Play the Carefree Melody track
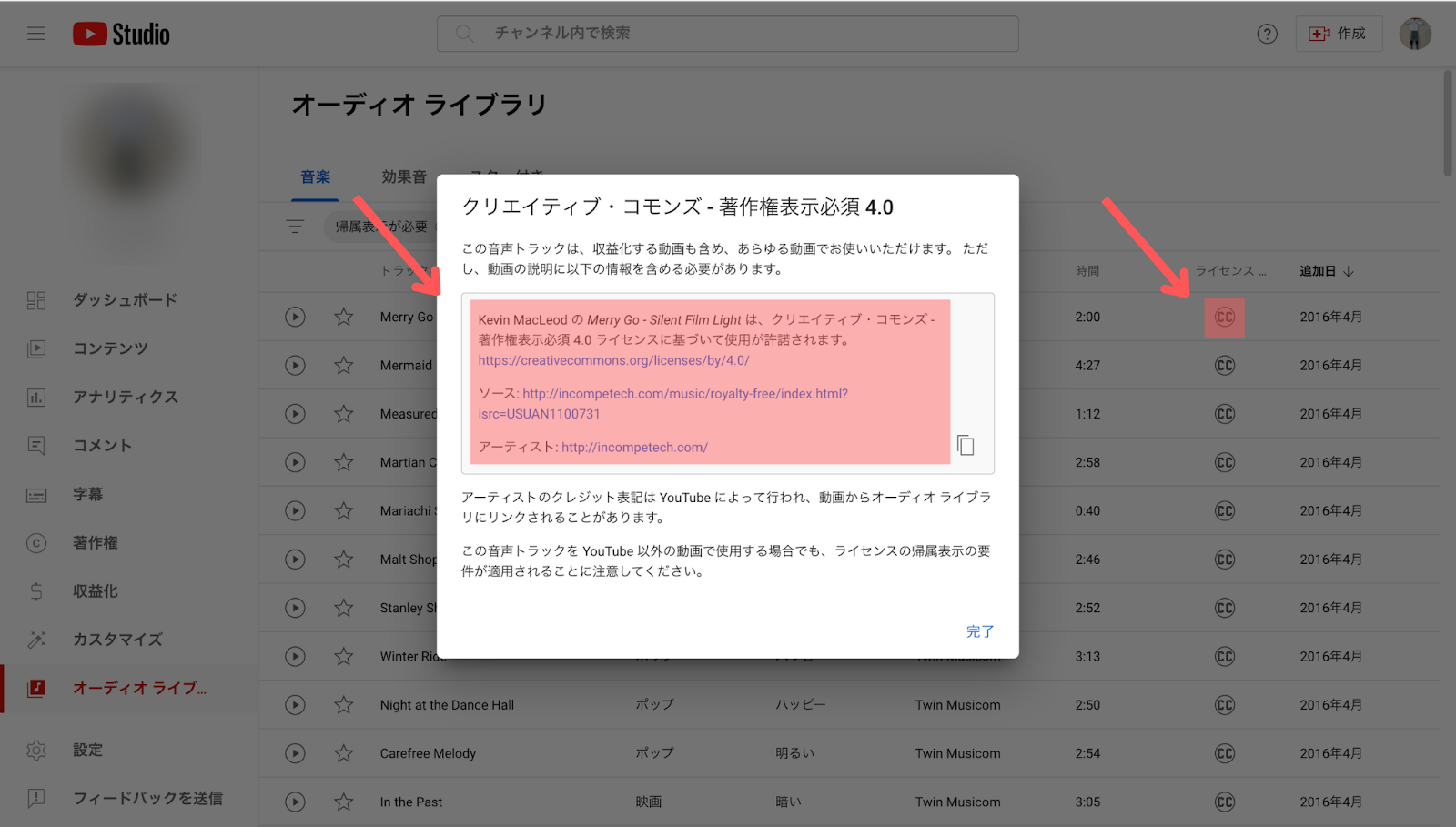The width and height of the screenshot is (1456, 827). 295,753
